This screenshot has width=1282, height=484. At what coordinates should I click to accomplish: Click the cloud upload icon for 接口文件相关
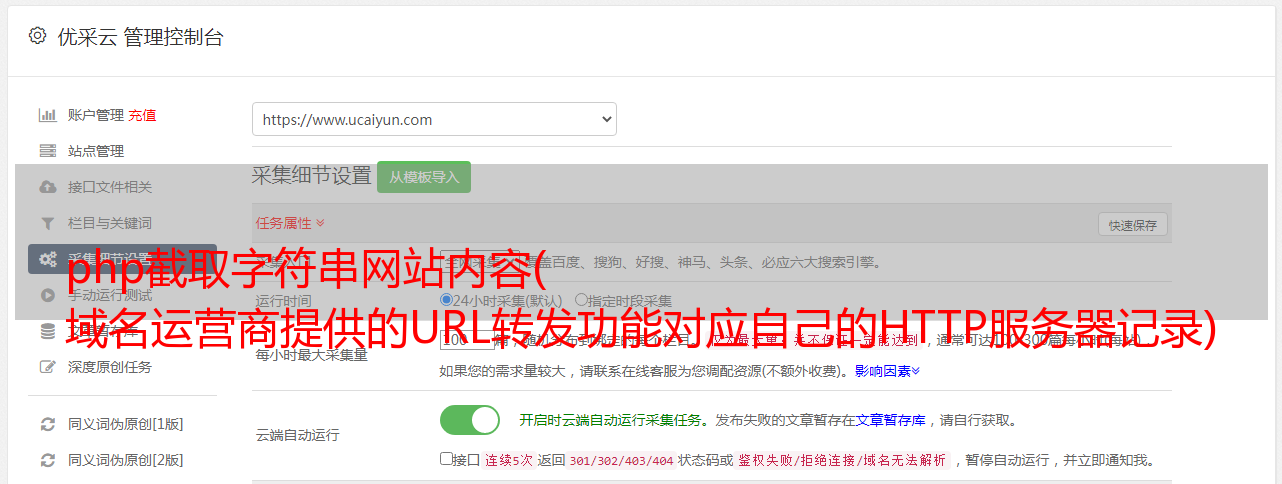tap(47, 187)
